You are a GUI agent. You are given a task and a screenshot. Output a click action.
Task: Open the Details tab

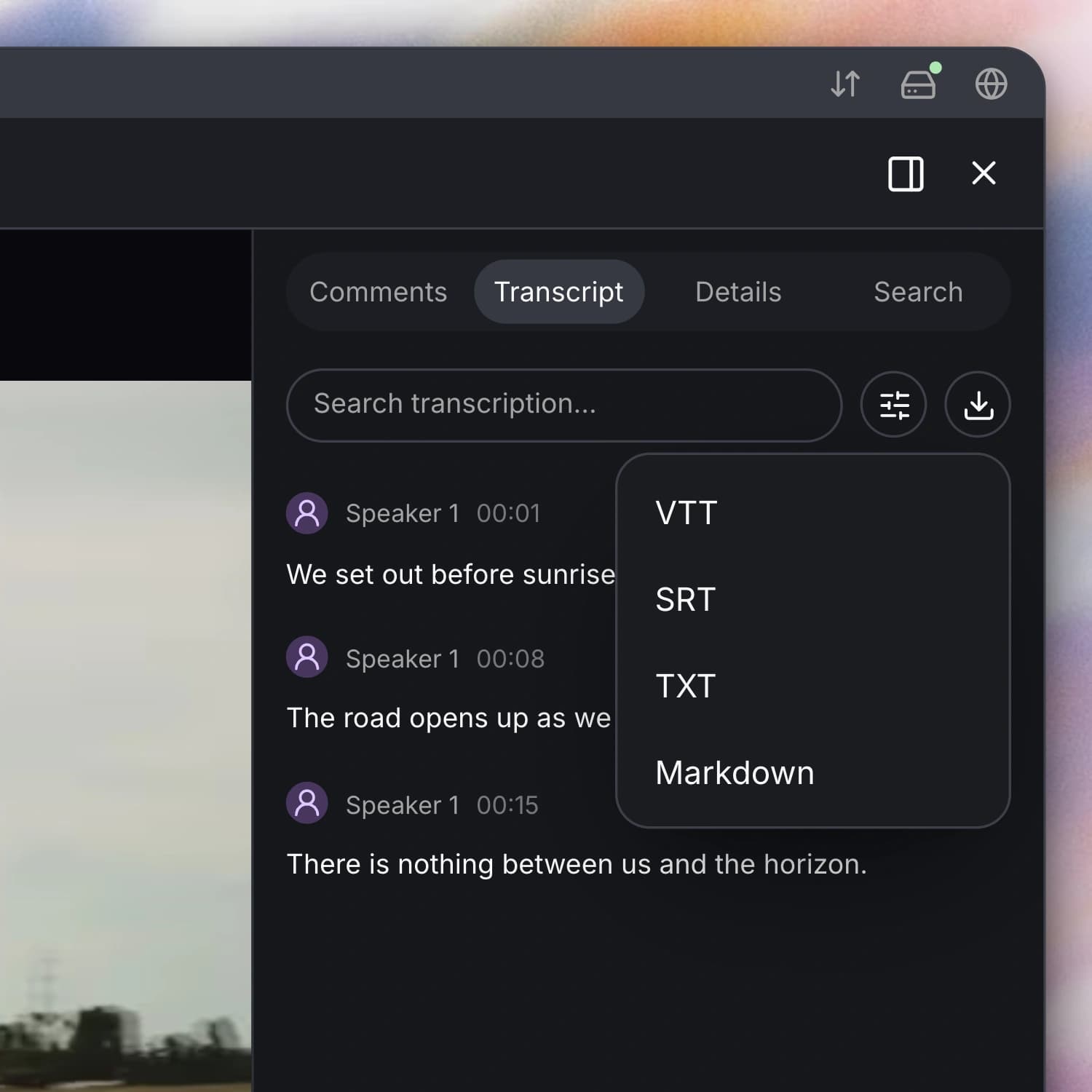point(738,292)
